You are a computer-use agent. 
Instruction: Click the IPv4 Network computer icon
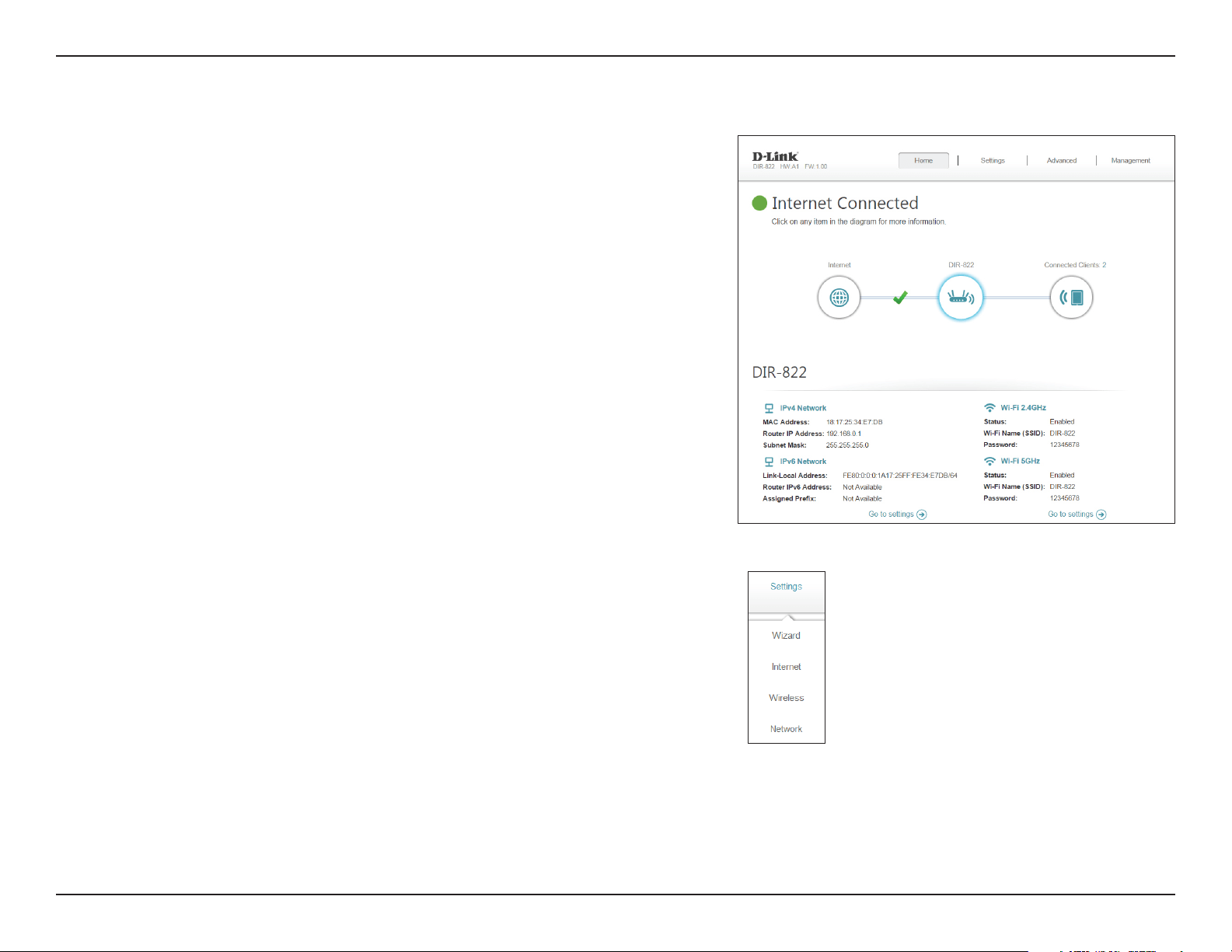(769, 408)
